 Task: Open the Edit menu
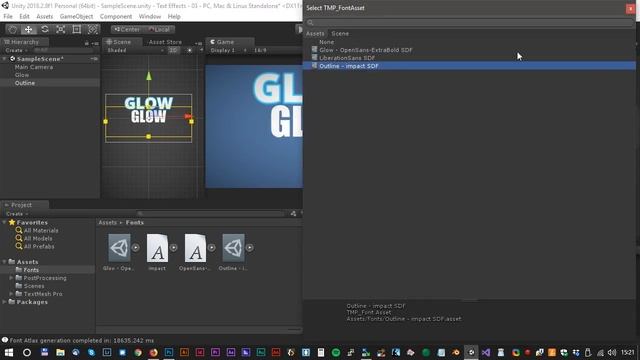click(24, 16)
